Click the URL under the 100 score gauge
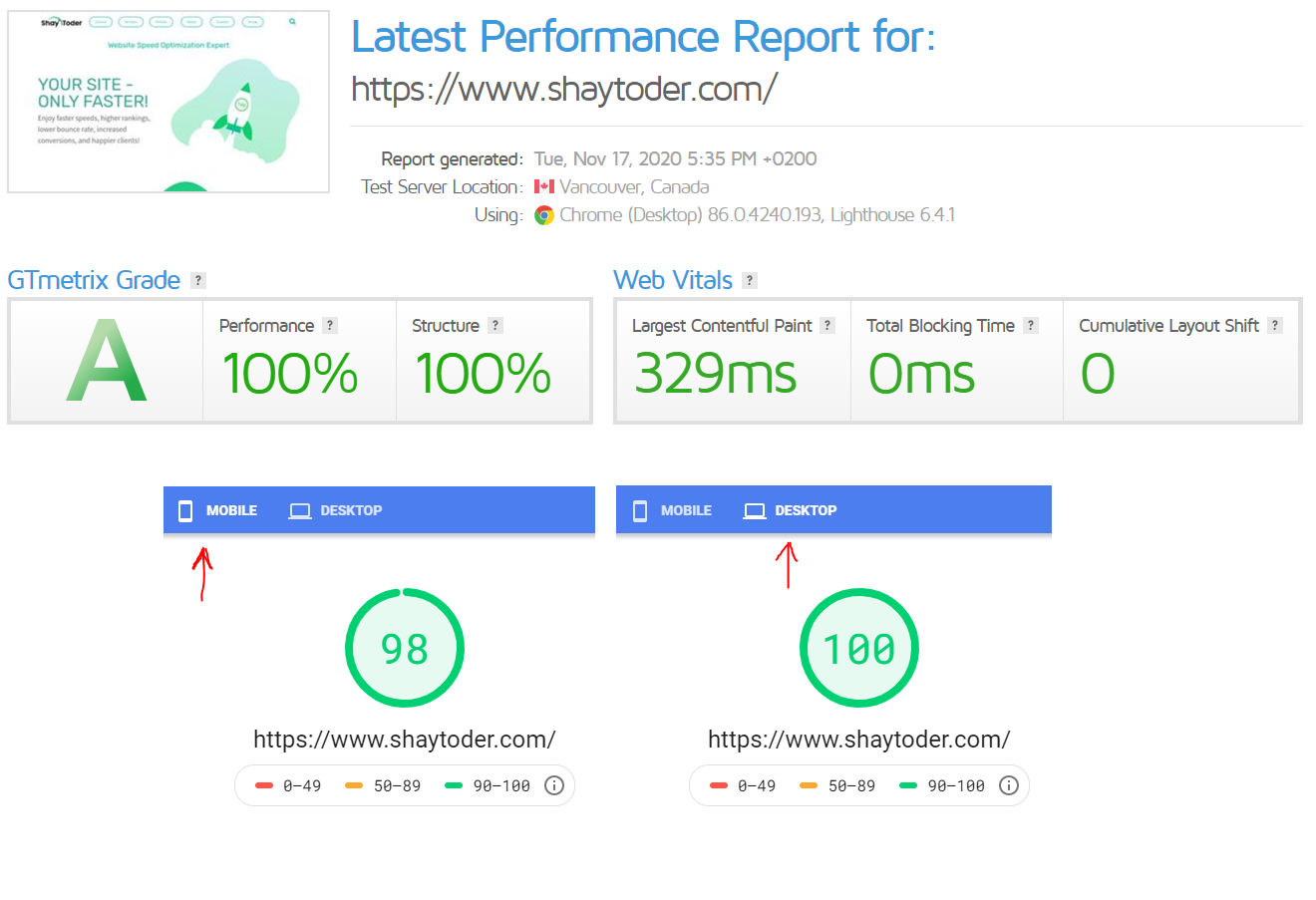 [x=859, y=740]
